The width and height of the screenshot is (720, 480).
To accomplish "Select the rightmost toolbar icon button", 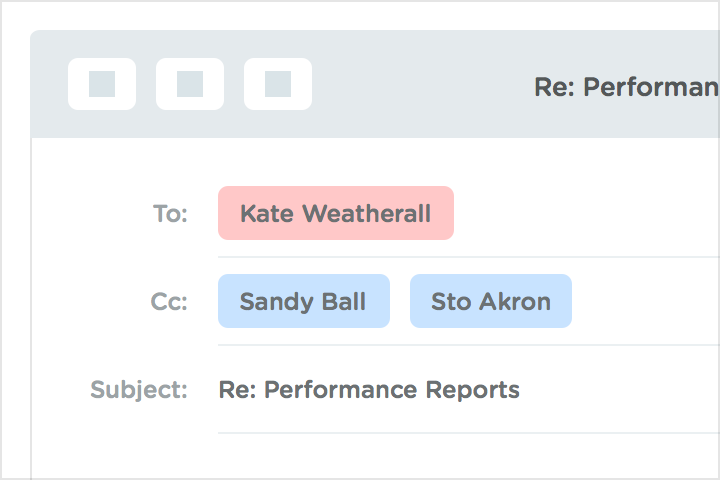I will click(x=278, y=84).
